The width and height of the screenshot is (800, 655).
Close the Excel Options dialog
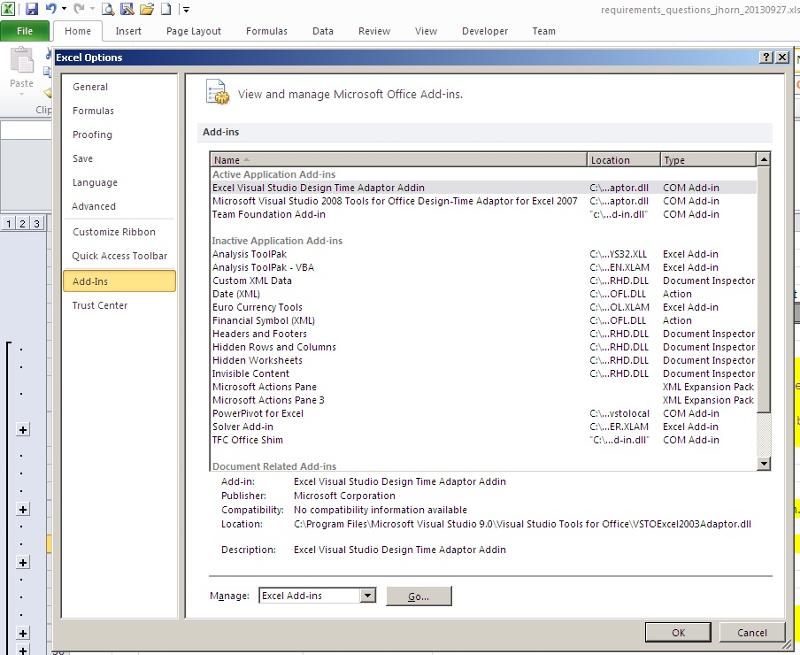pyautogui.click(x=782, y=57)
